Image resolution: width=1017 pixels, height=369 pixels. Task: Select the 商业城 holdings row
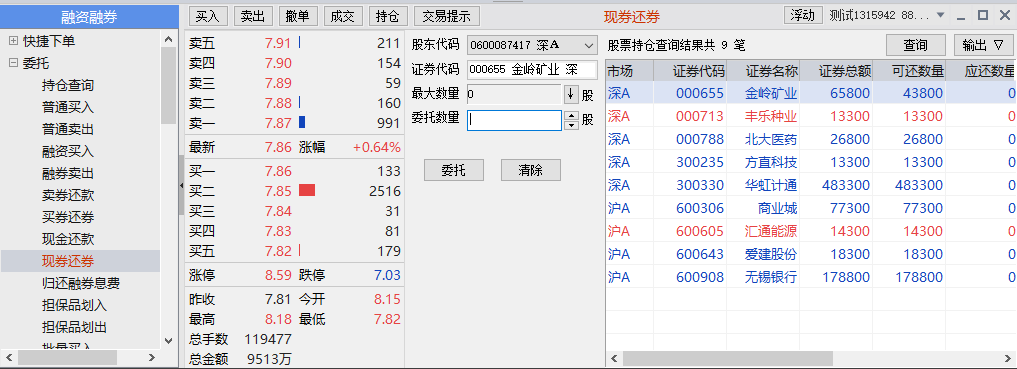click(811, 208)
